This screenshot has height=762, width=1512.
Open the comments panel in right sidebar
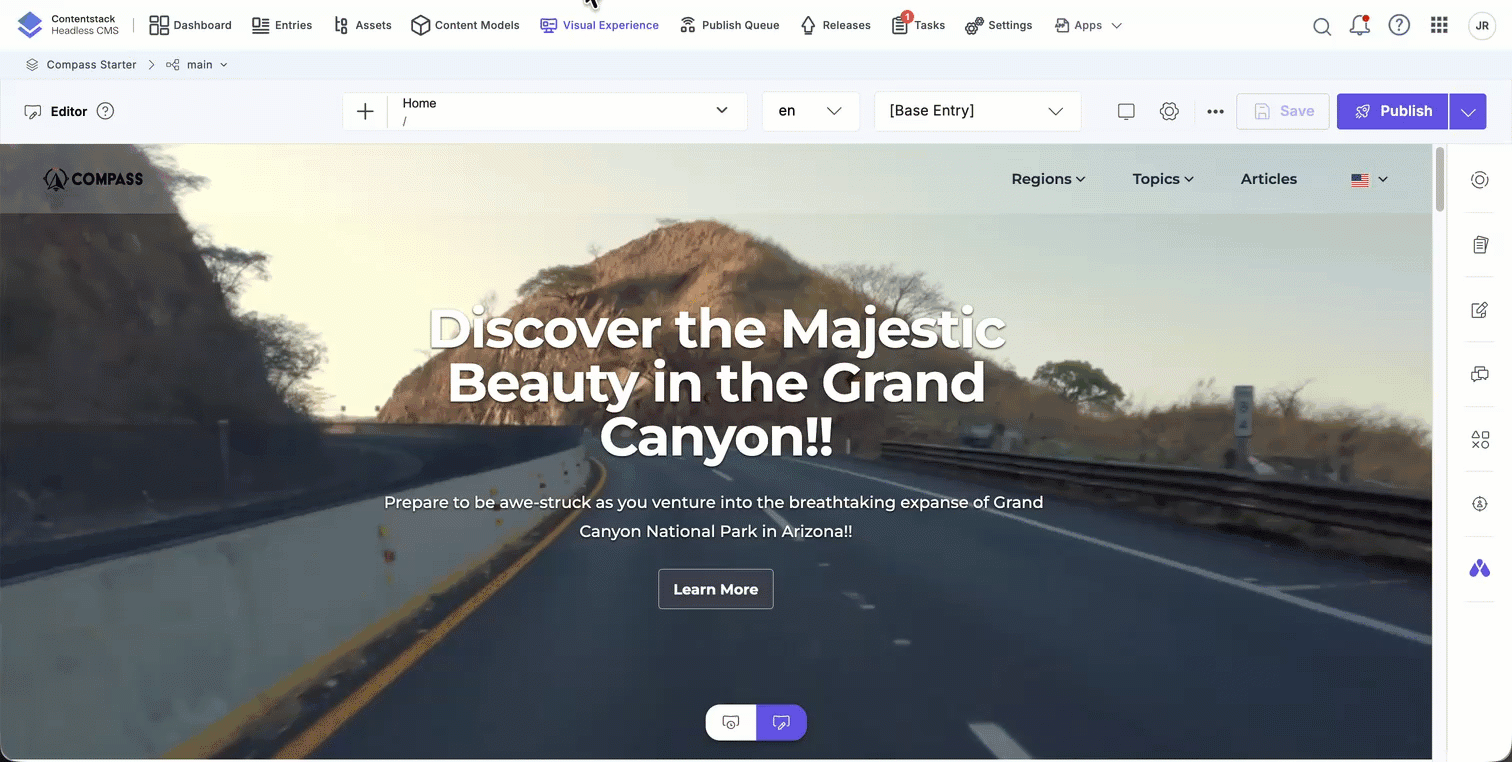coord(1480,375)
